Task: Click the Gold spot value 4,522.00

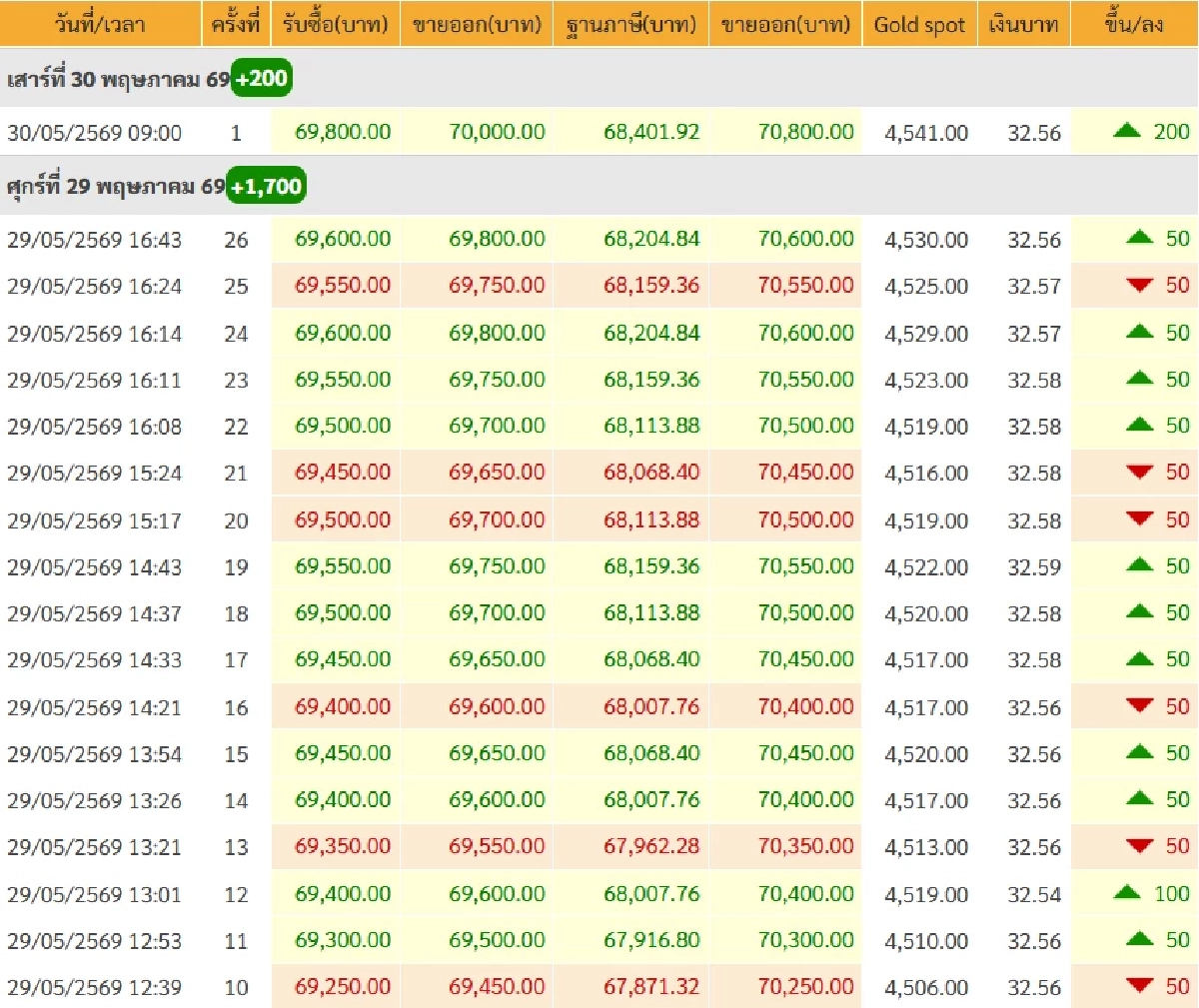Action: tap(926, 567)
